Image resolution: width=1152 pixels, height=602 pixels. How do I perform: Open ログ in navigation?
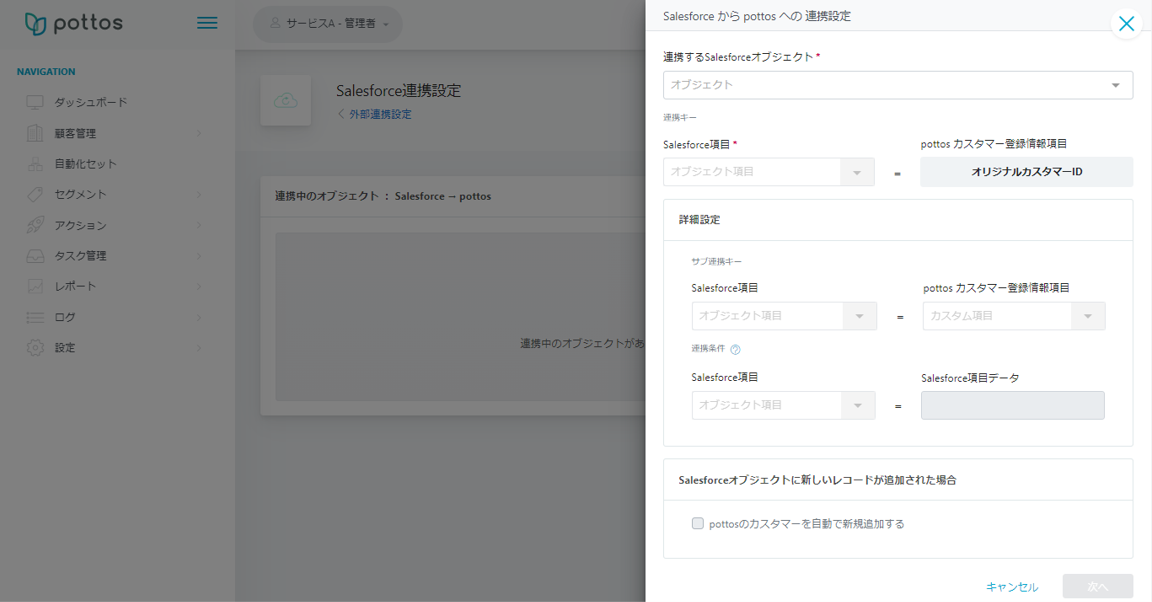point(65,317)
